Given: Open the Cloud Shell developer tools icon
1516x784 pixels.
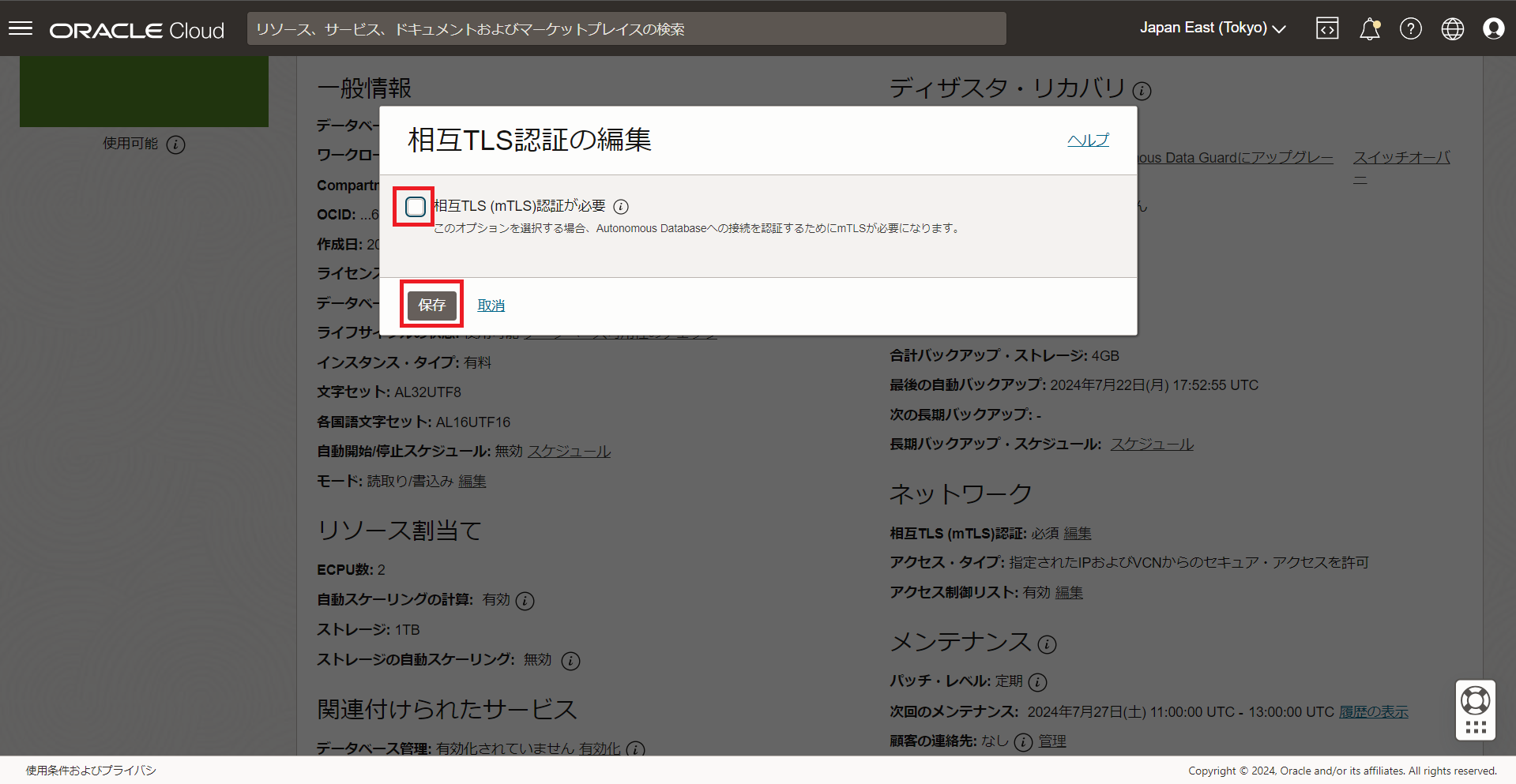Looking at the screenshot, I should (x=1327, y=28).
